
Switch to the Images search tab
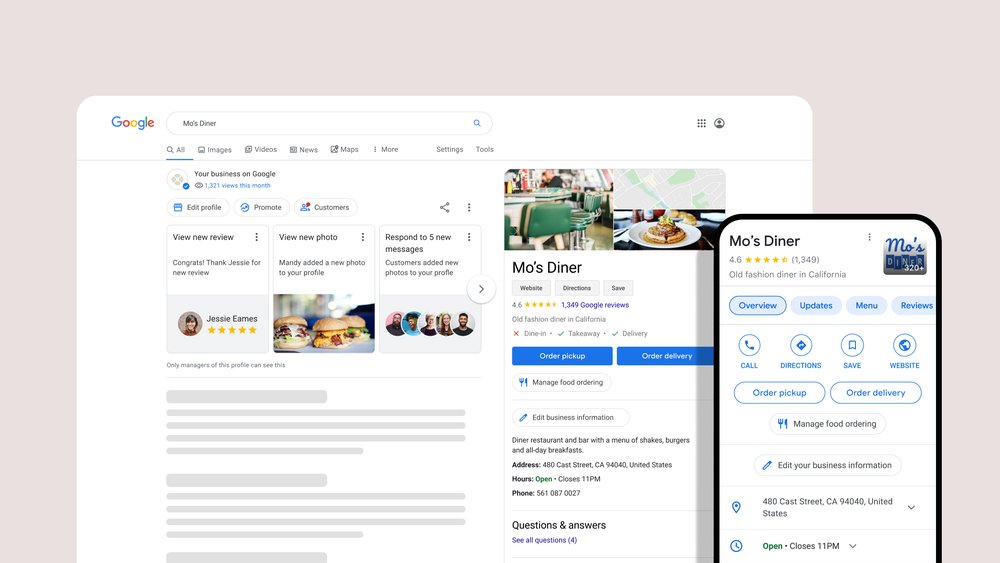coord(214,150)
